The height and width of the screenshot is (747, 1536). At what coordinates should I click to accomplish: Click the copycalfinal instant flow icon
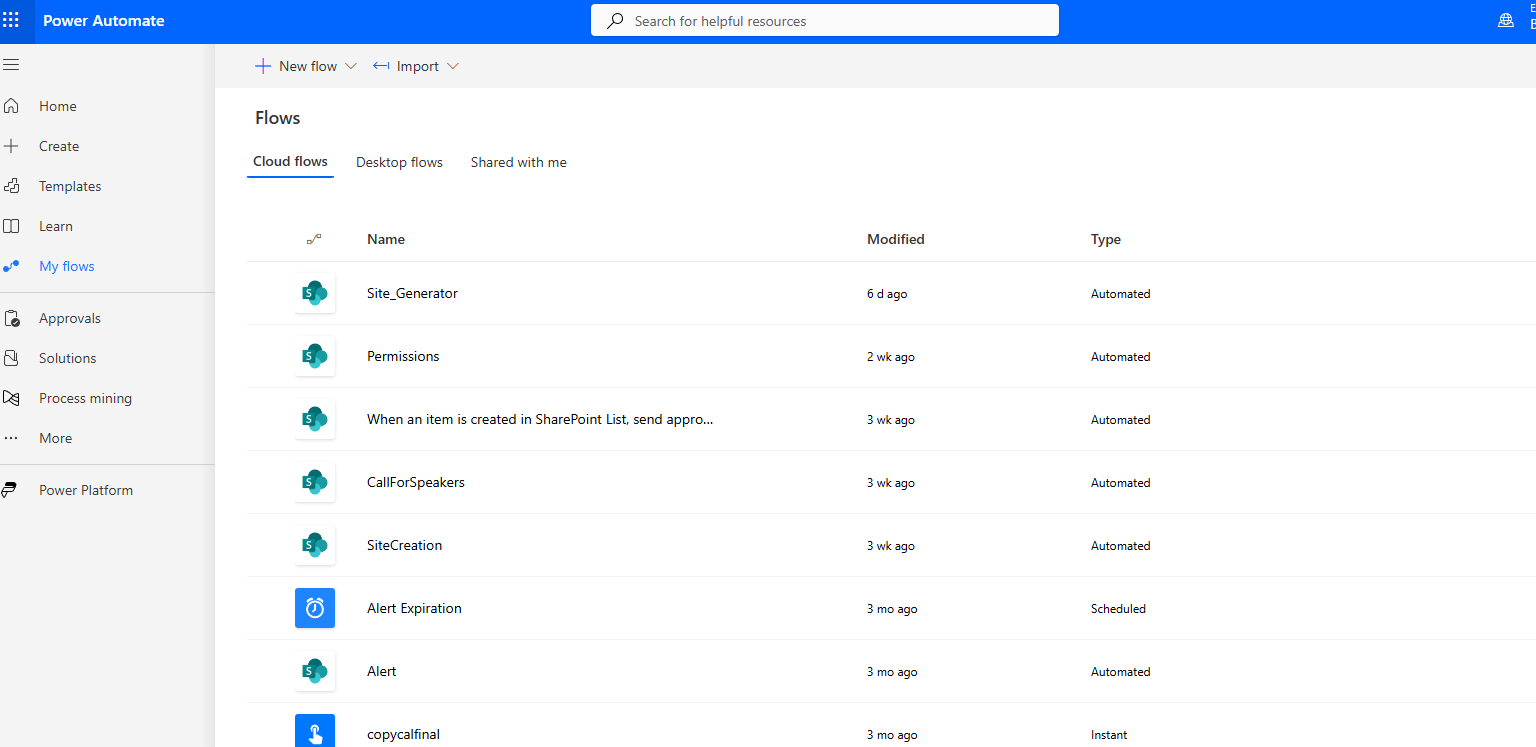[315, 733]
